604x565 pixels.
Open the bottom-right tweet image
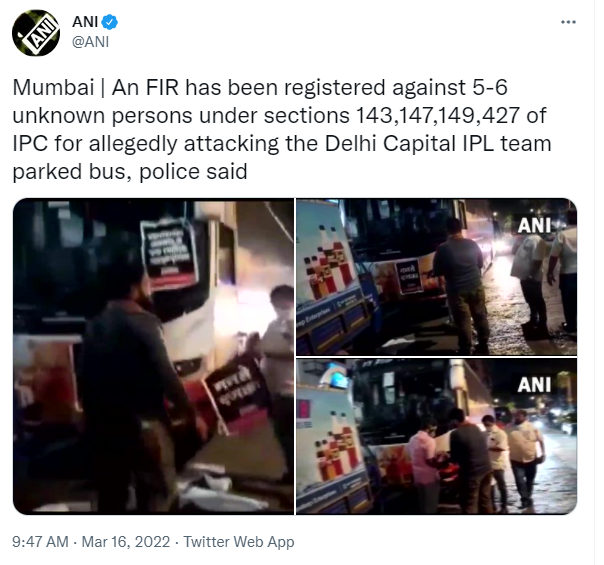pos(436,437)
